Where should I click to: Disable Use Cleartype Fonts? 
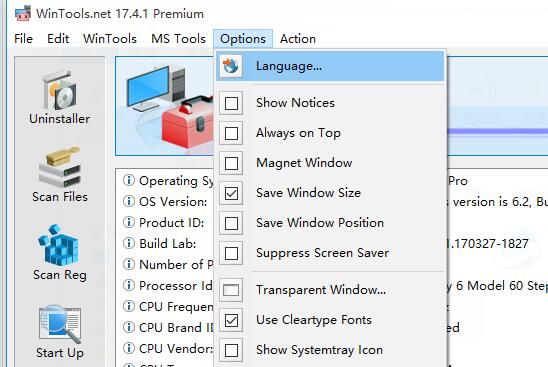point(231,320)
